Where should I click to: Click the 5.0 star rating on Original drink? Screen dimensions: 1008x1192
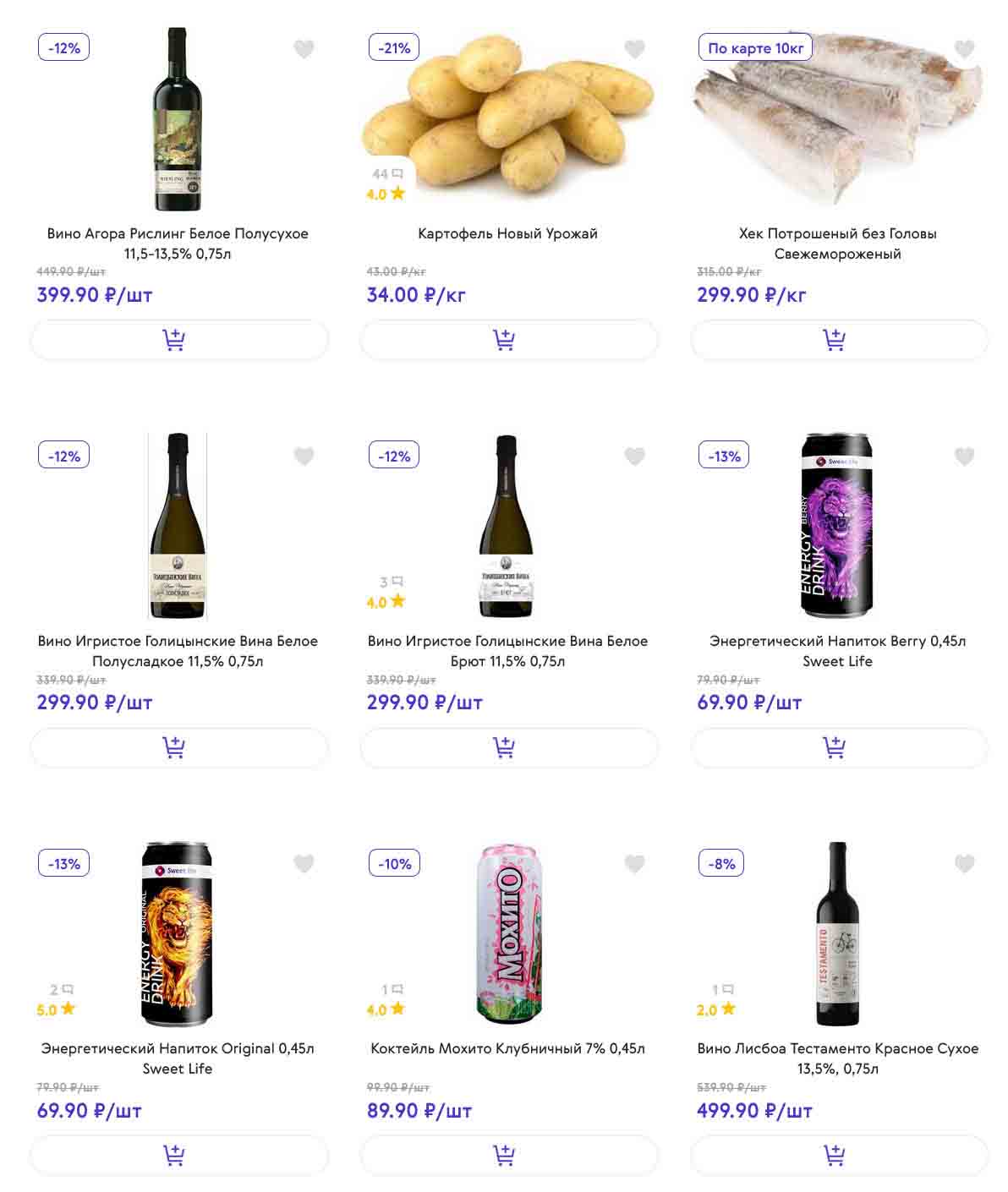(56, 1009)
